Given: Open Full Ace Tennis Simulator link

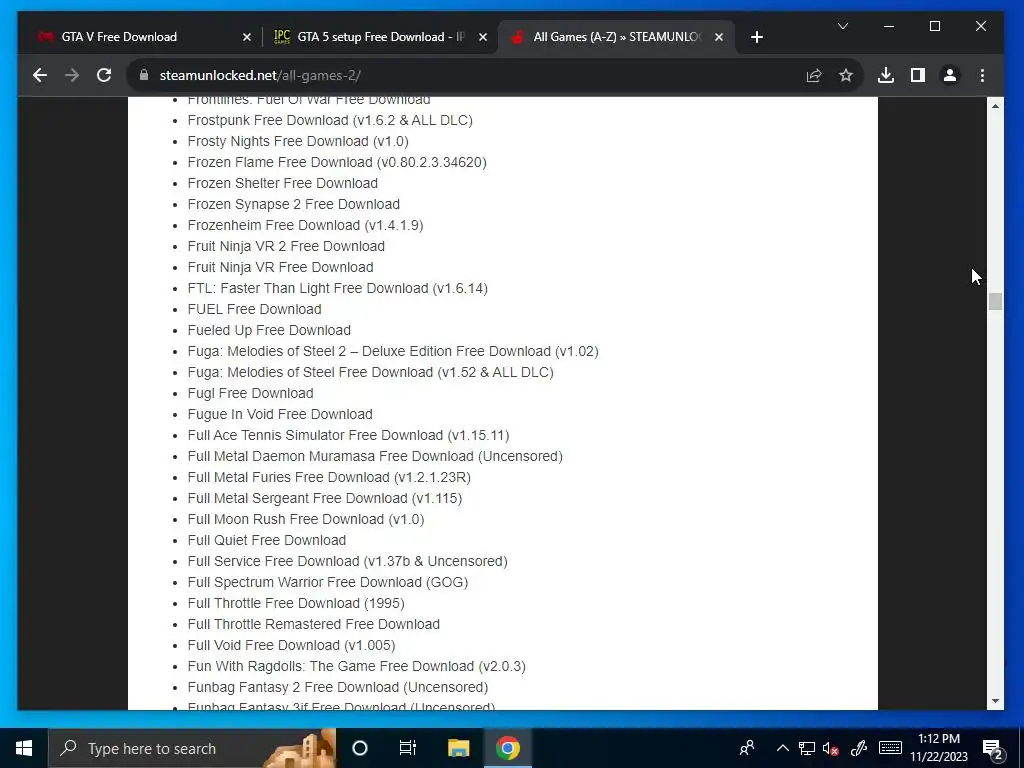Looking at the screenshot, I should pyautogui.click(x=349, y=435).
